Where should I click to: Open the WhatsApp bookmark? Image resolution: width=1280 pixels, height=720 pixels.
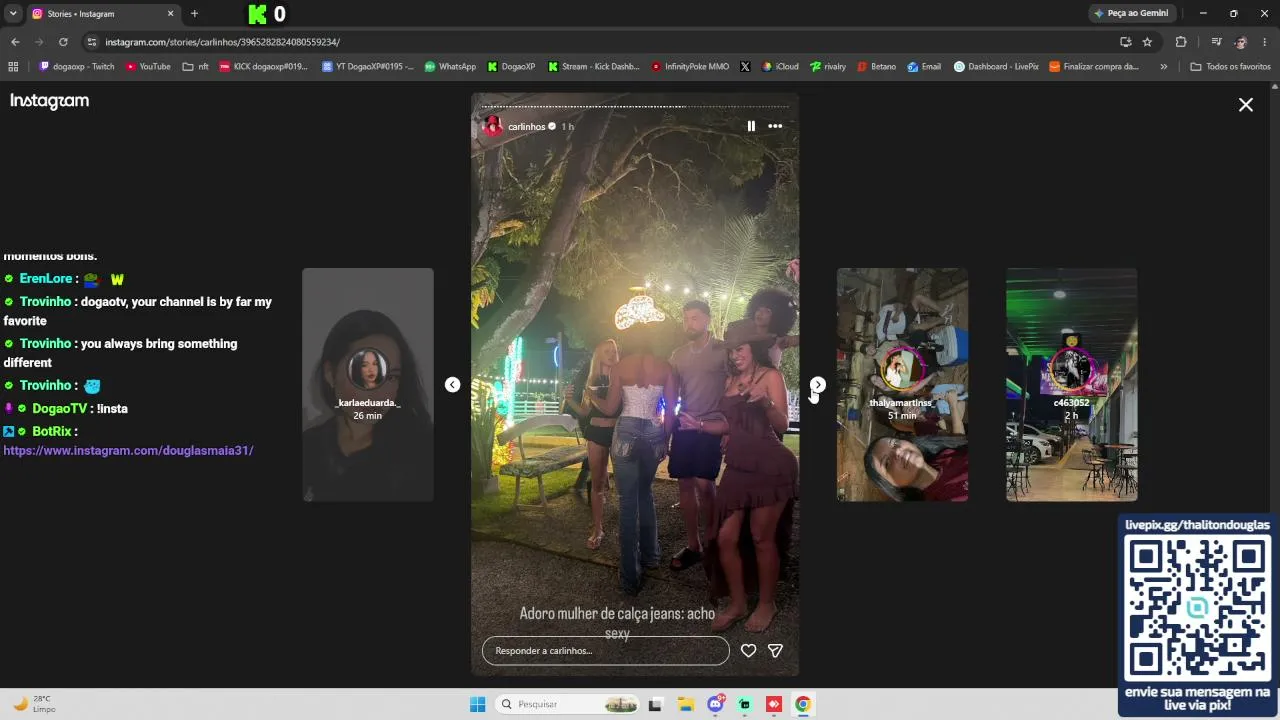click(450, 67)
